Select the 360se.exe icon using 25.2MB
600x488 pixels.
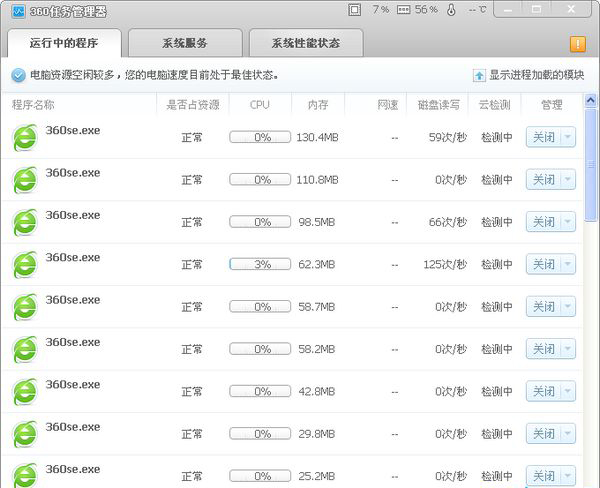click(25, 476)
